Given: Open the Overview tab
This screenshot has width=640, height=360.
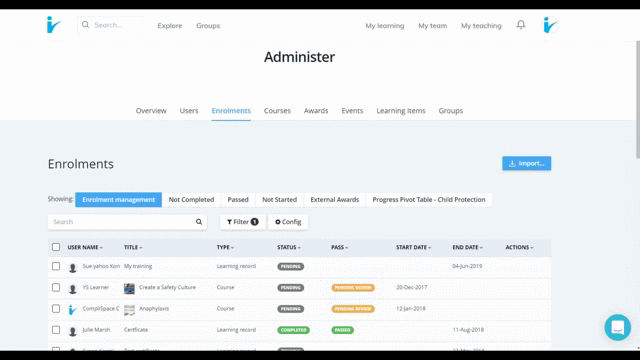Looking at the screenshot, I should click(x=151, y=111).
